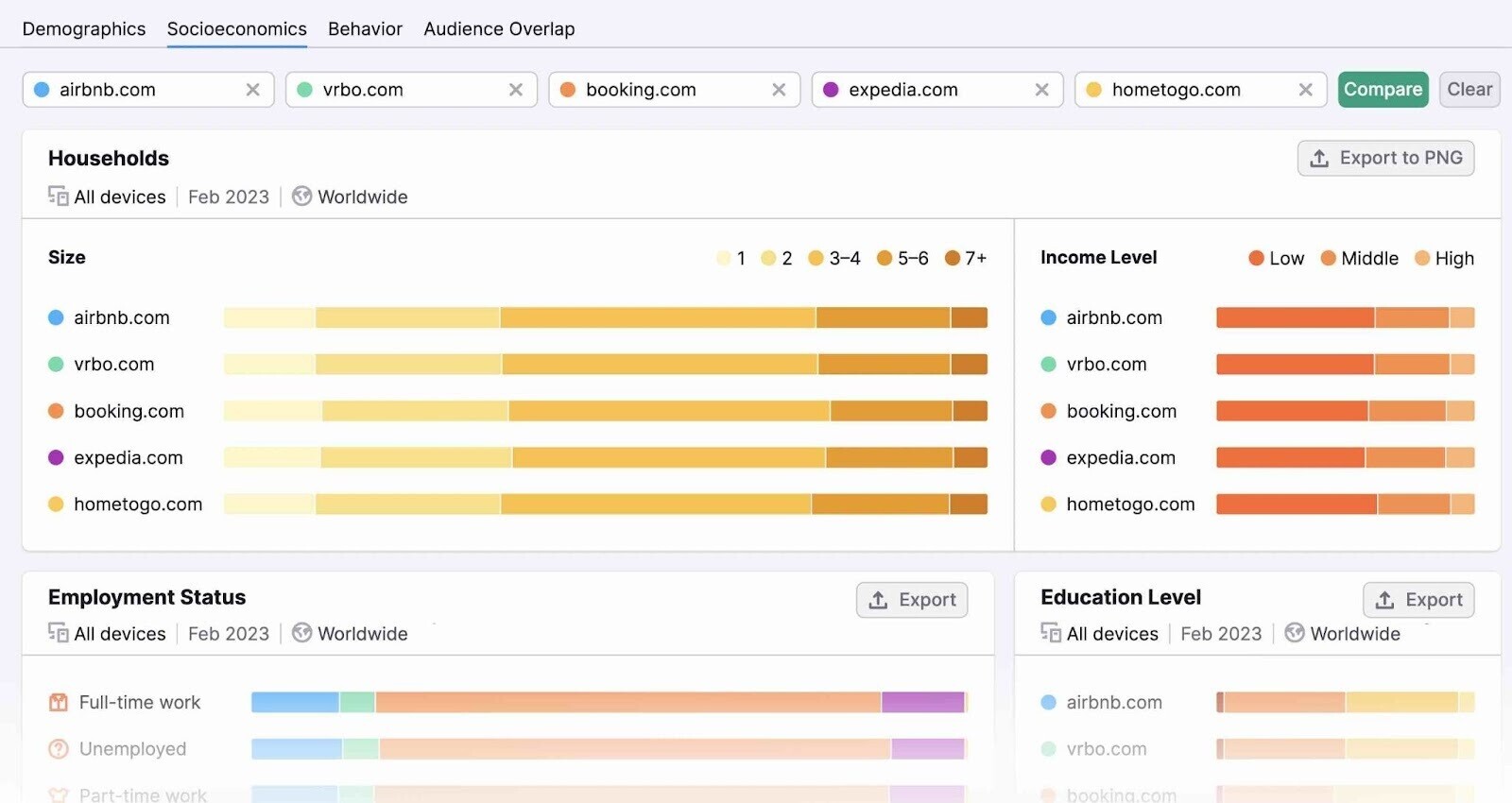This screenshot has height=803, width=1512.
Task: Click hometogo.com in the Size chart
Action: click(x=138, y=504)
